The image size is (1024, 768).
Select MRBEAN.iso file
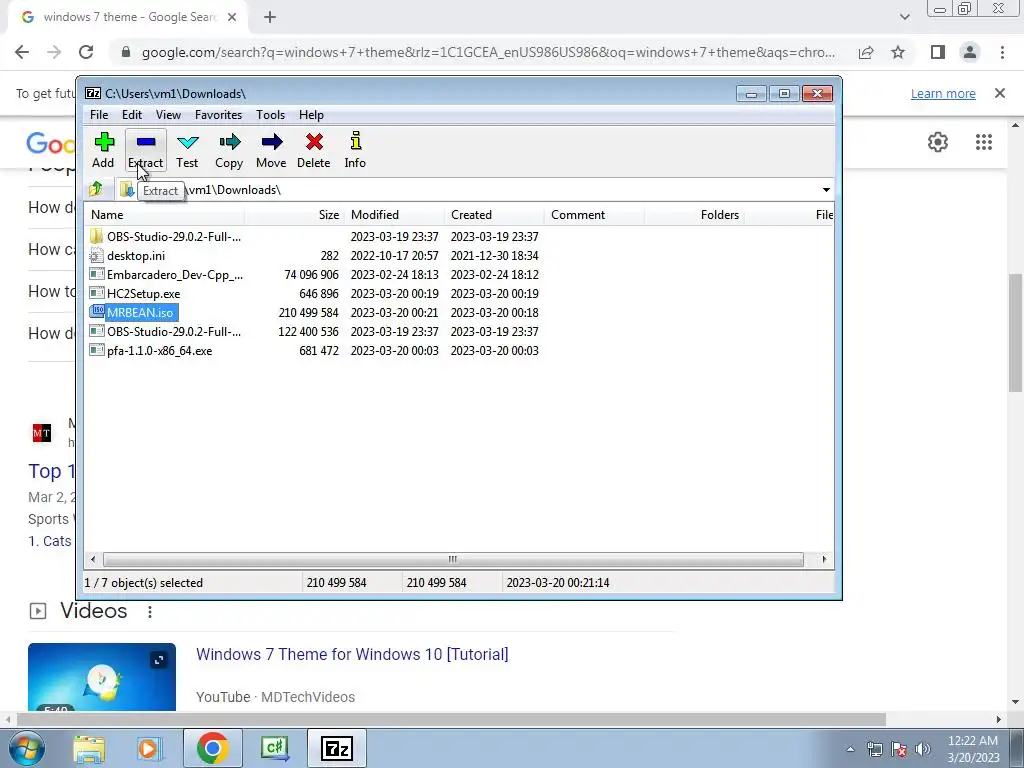click(133, 313)
